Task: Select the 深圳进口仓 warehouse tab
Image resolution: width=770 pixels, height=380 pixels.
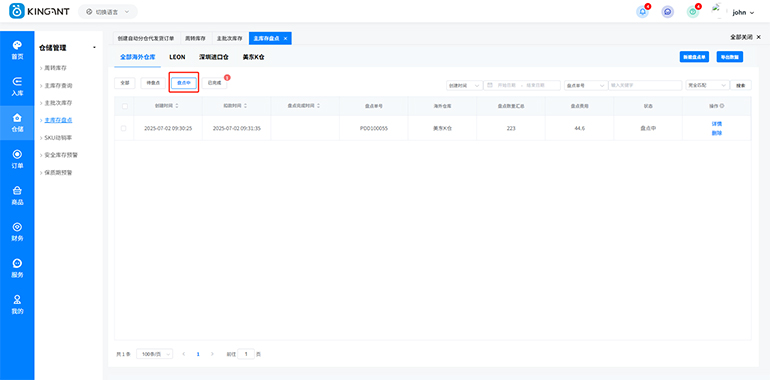Action: 214,57
